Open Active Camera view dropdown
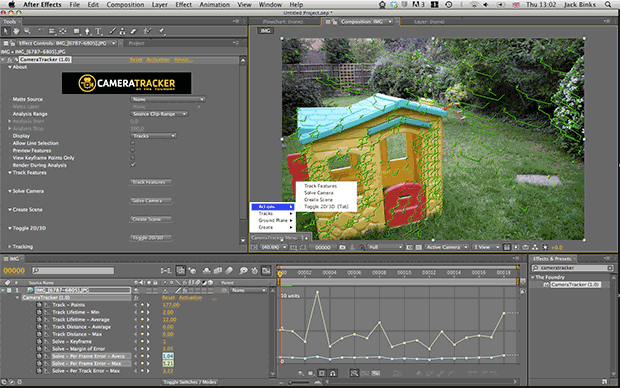 coord(447,247)
